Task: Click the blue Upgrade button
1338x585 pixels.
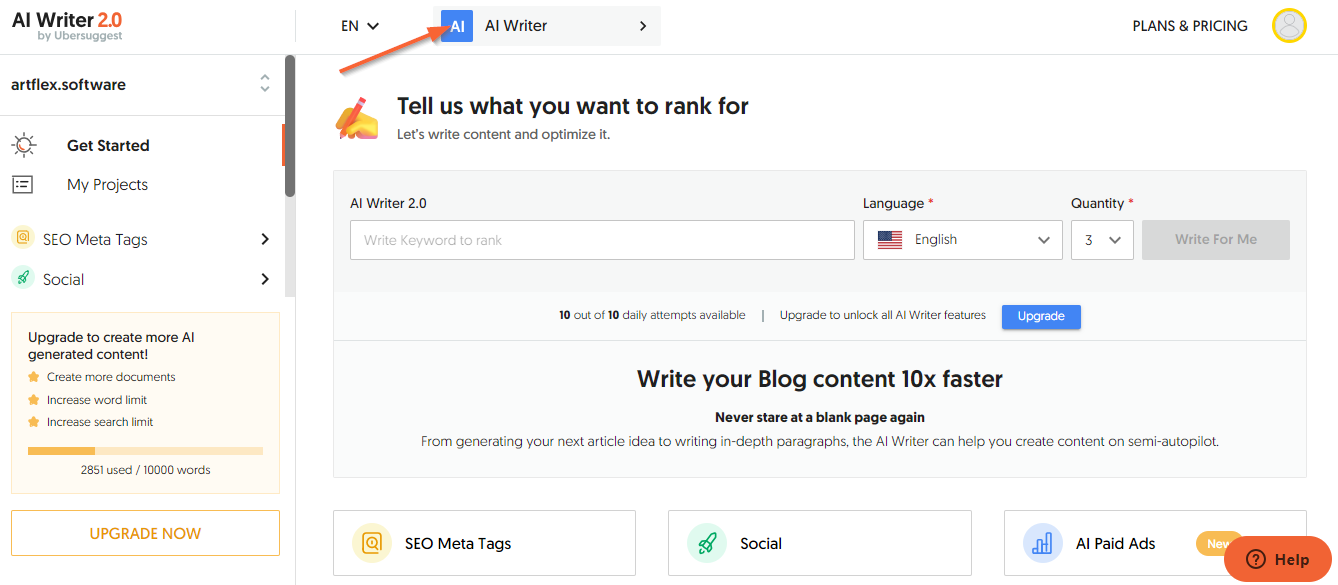Action: pyautogui.click(x=1041, y=316)
